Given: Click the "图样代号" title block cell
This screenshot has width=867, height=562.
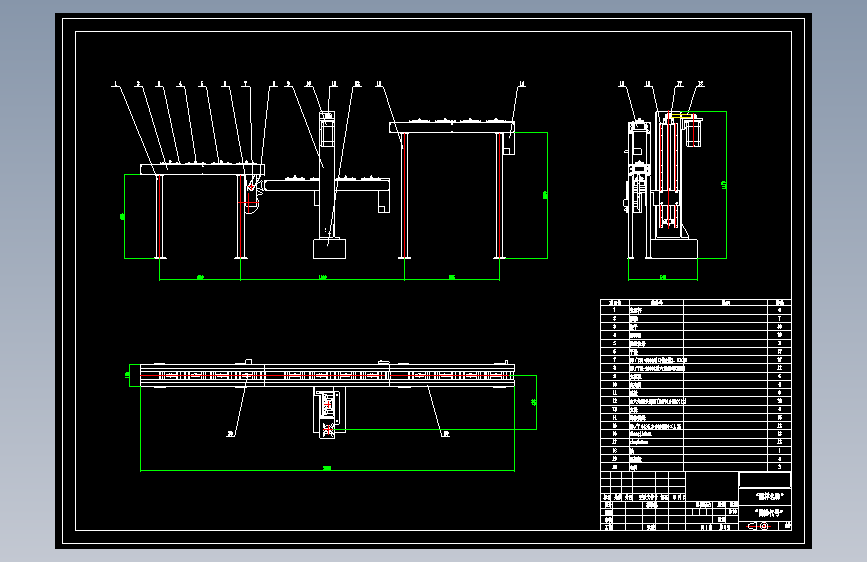Looking at the screenshot, I should 765,513.
